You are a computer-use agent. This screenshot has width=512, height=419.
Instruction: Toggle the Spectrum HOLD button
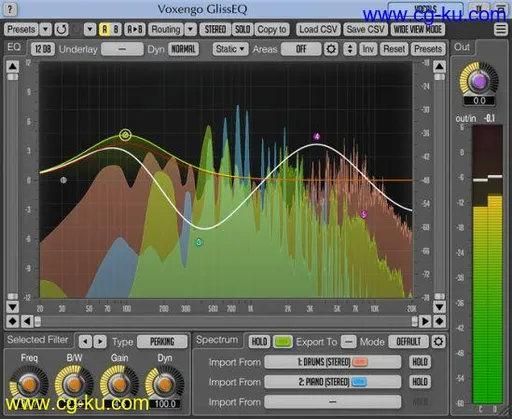point(259,342)
